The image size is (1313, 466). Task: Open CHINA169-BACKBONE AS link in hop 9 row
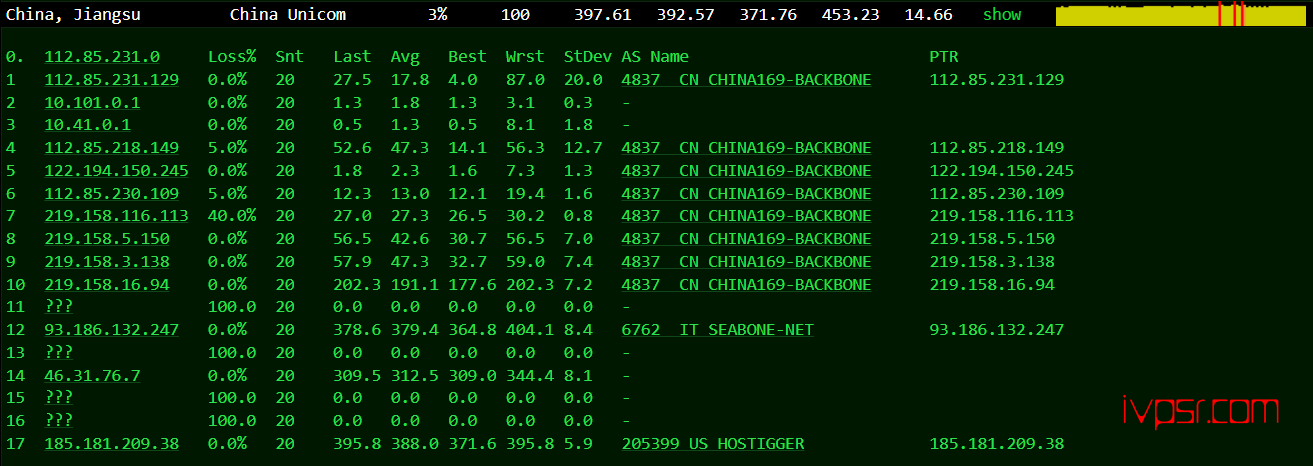pyautogui.click(x=746, y=262)
